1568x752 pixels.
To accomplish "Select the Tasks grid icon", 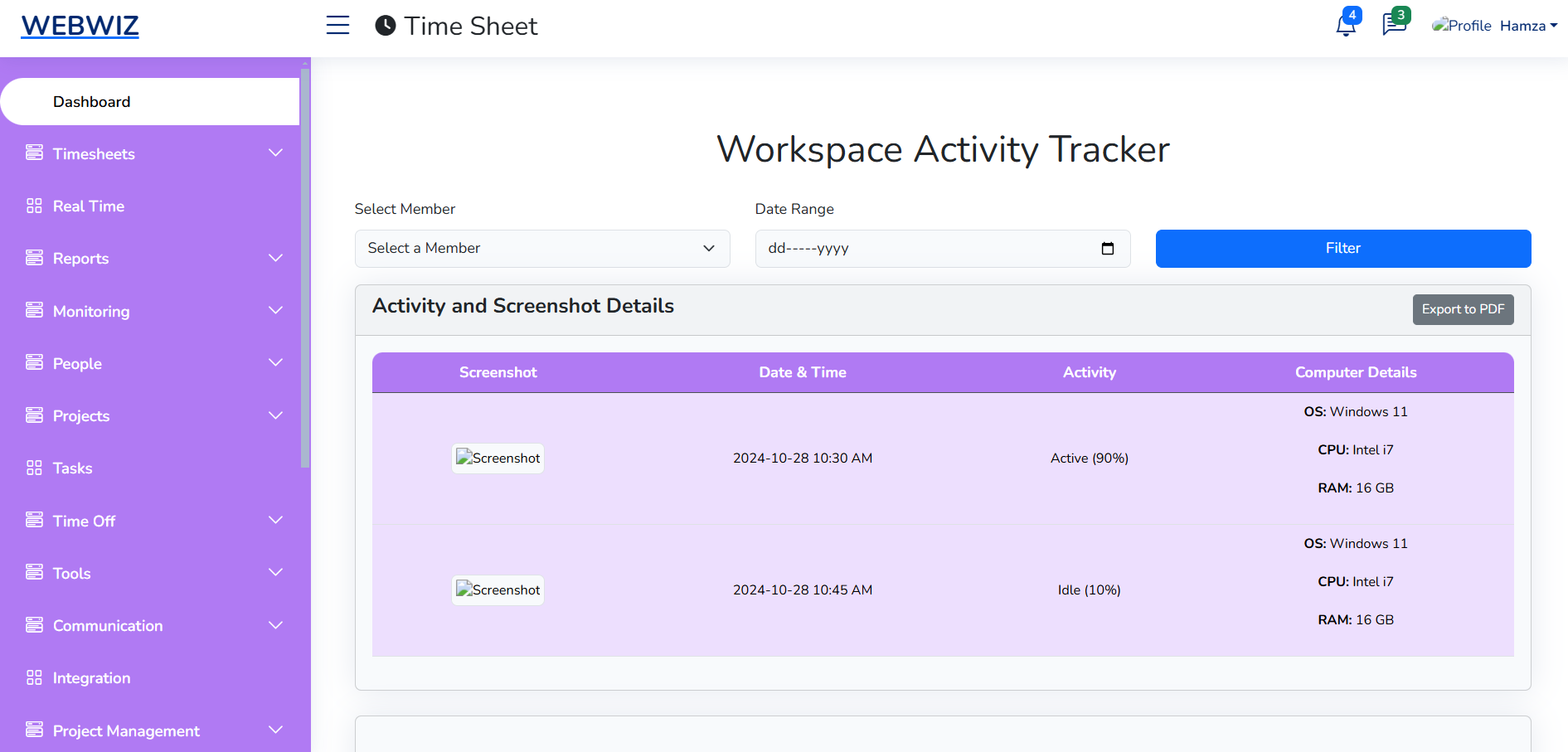I will 34,467.
